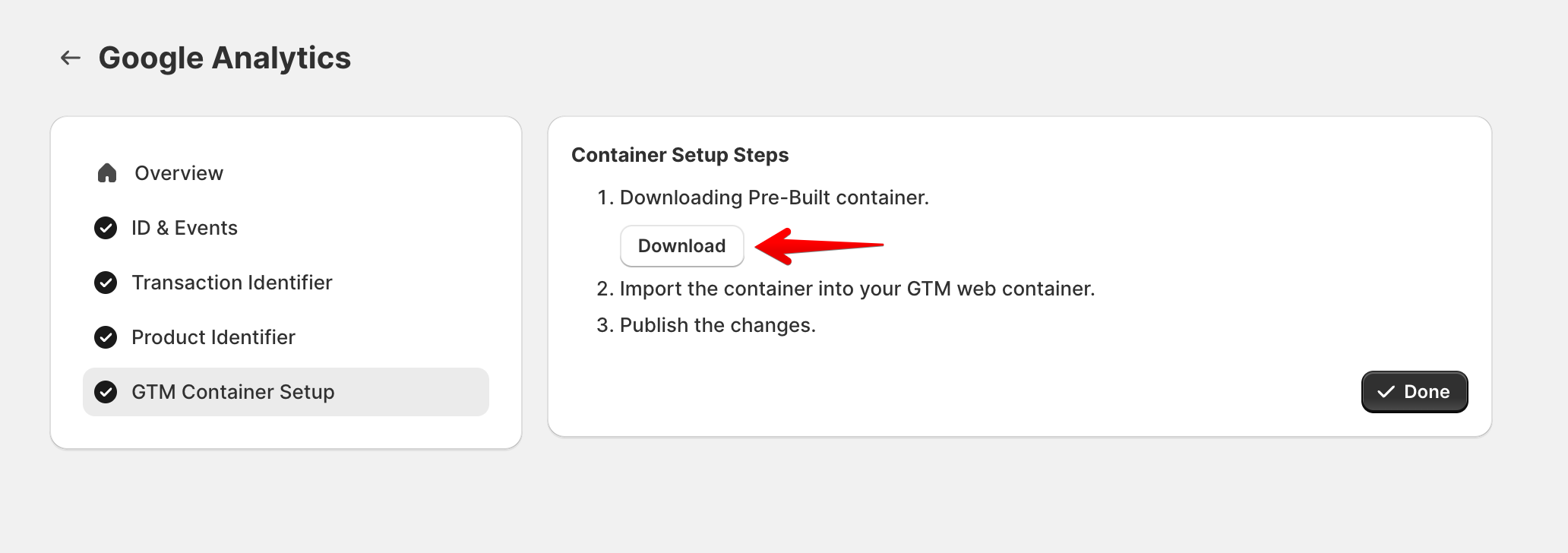
Task: Click the Container Setup Steps heading
Action: coord(680,155)
